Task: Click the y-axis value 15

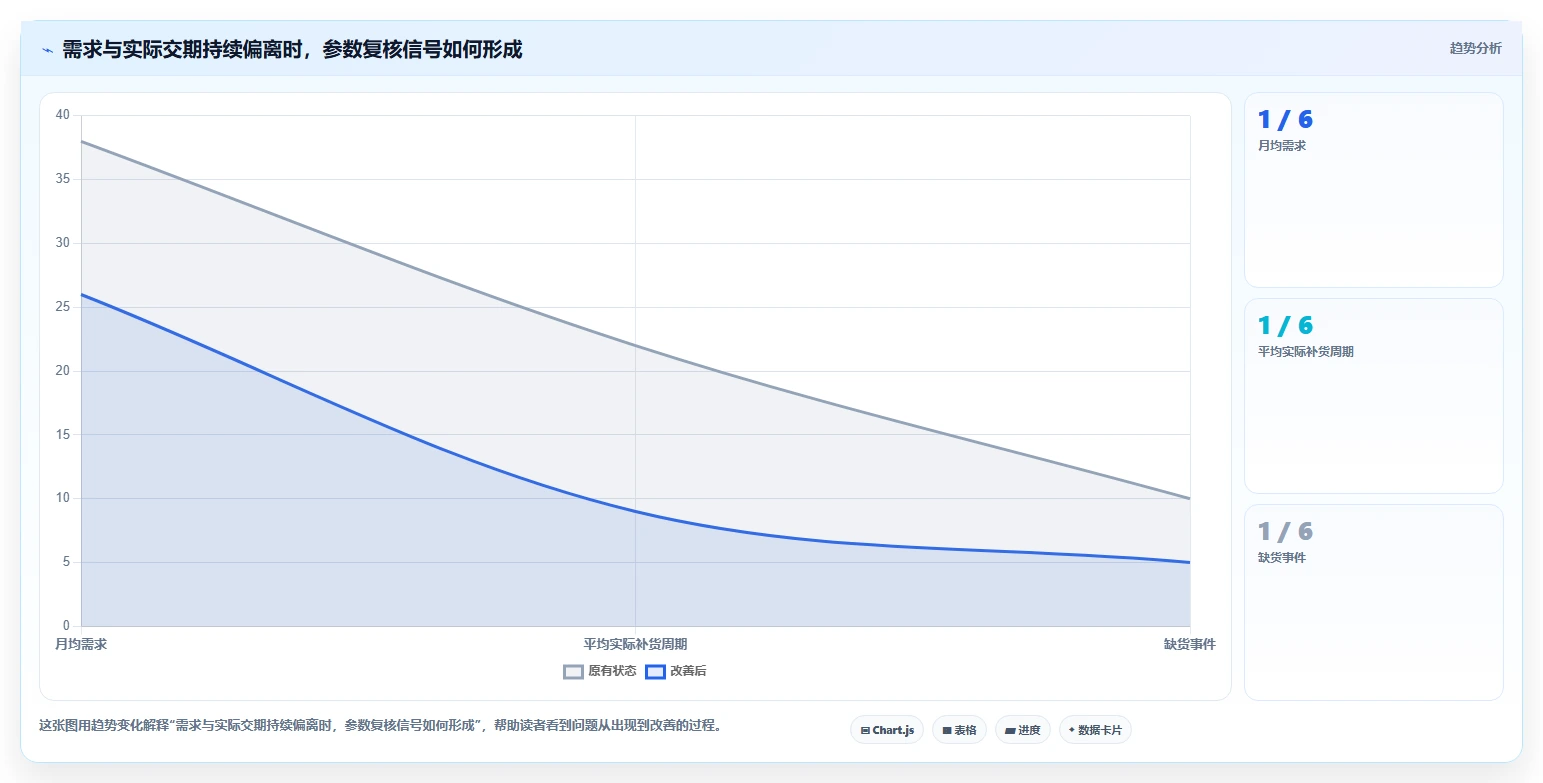Action: (x=62, y=435)
